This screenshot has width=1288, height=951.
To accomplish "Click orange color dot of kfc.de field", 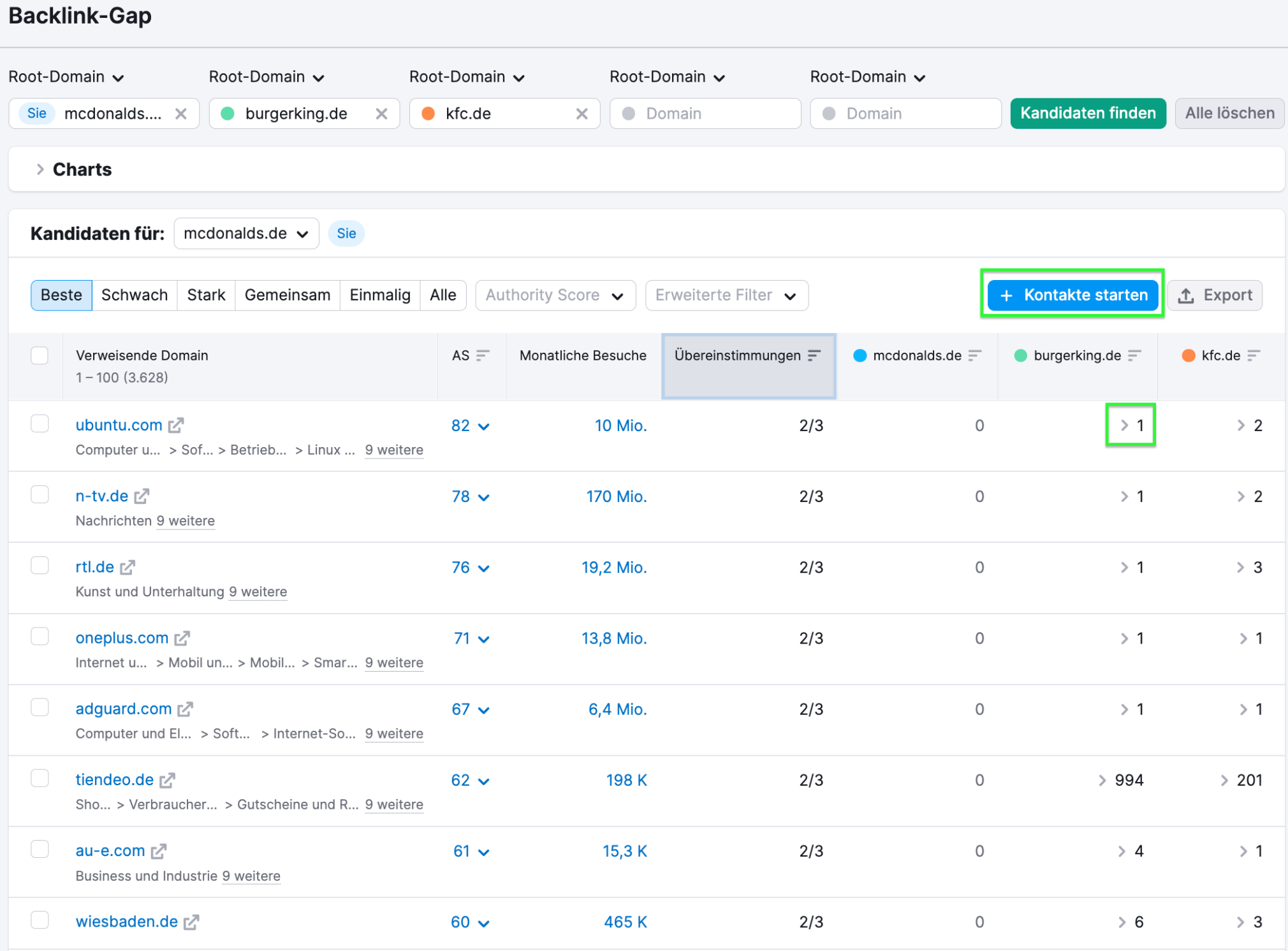I will click(x=428, y=114).
